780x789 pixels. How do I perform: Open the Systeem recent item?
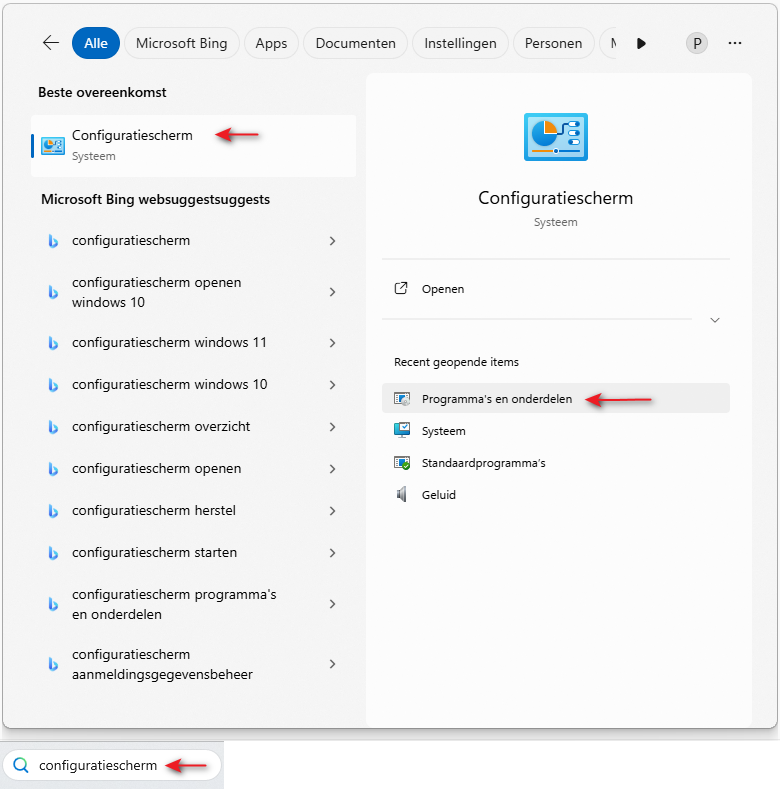(556, 431)
